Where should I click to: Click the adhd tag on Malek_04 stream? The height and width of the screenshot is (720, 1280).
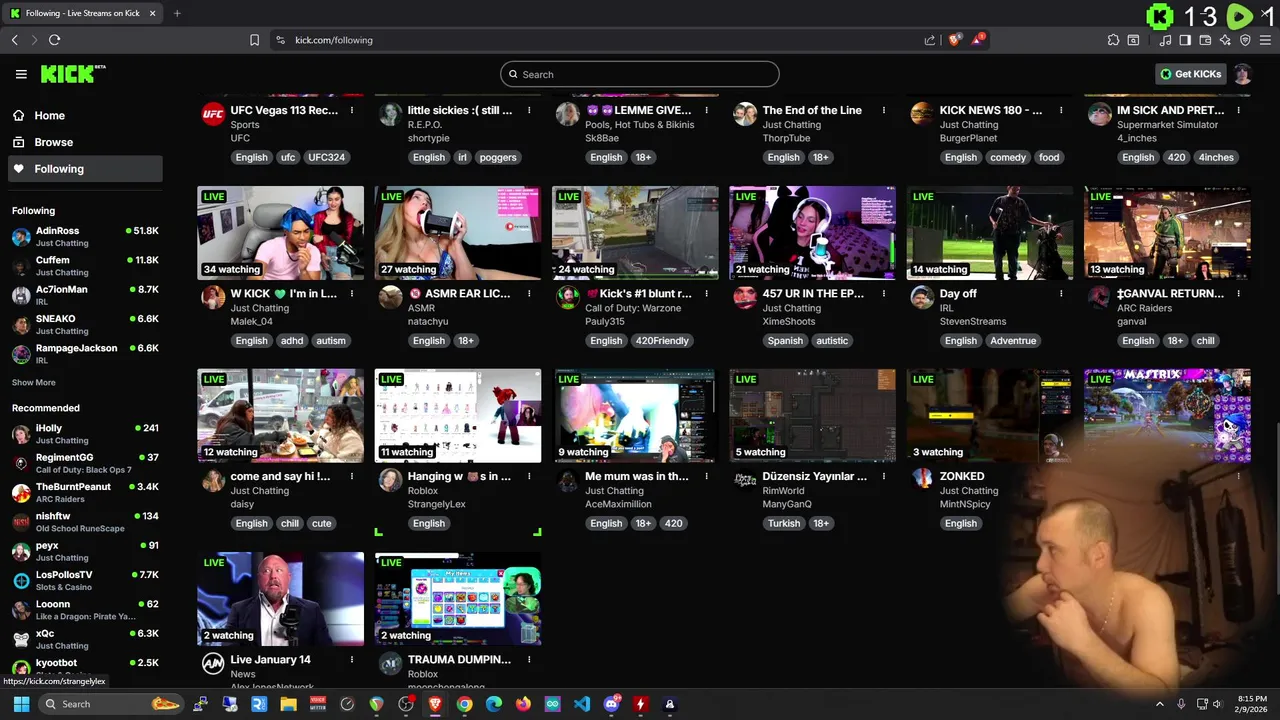click(292, 340)
